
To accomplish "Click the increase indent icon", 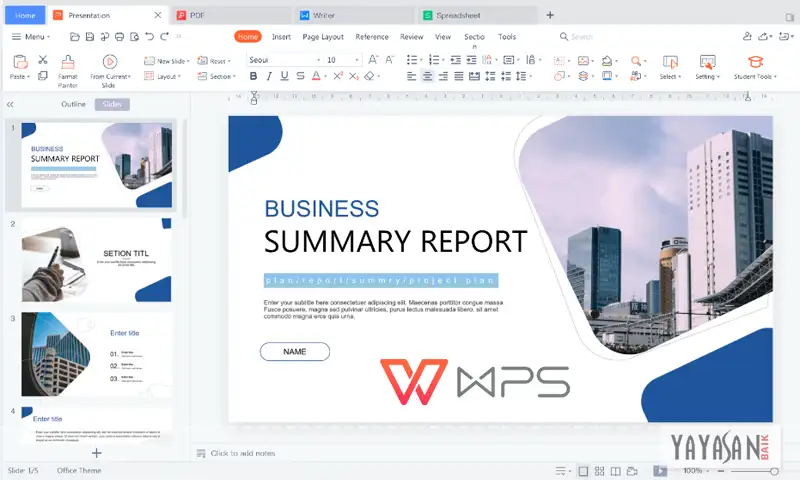I will pos(471,60).
